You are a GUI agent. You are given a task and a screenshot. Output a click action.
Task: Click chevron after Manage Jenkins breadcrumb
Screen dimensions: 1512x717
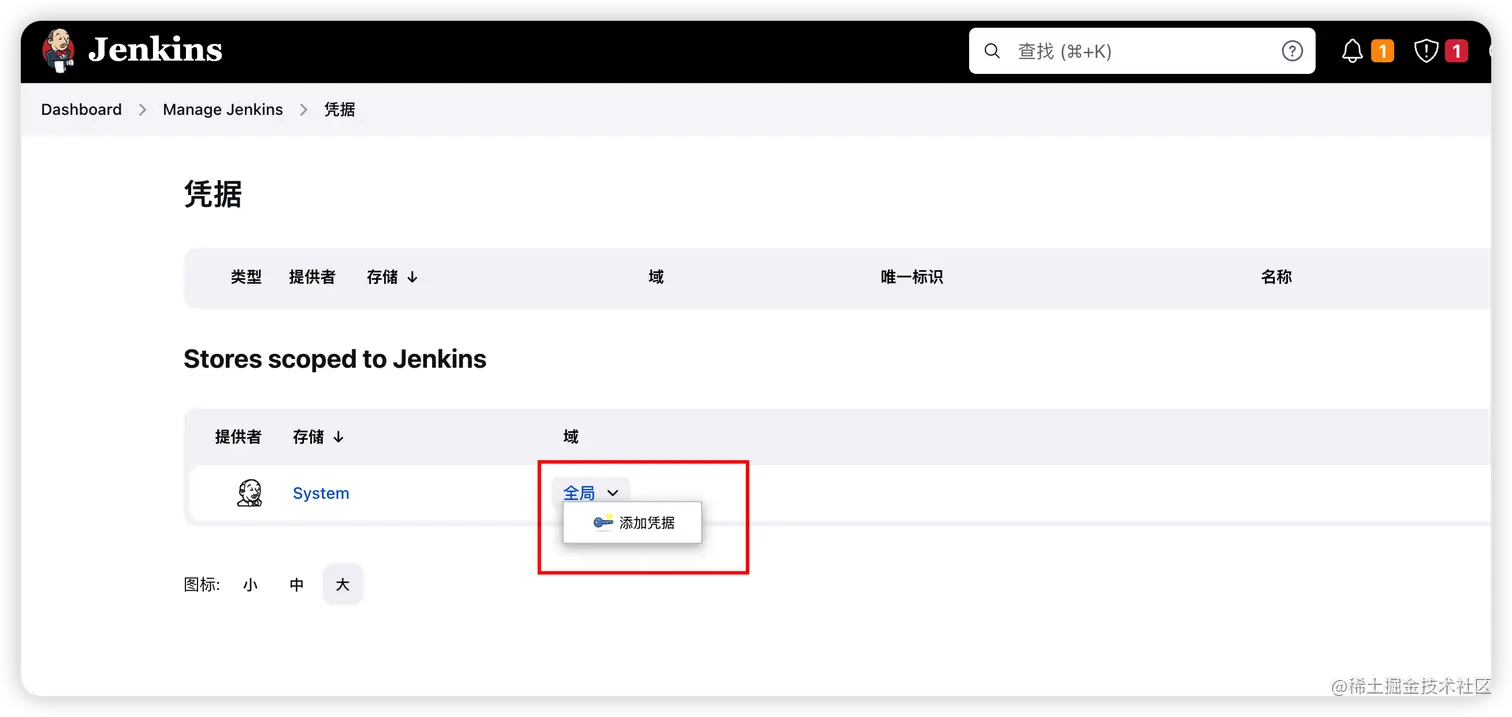click(x=304, y=110)
